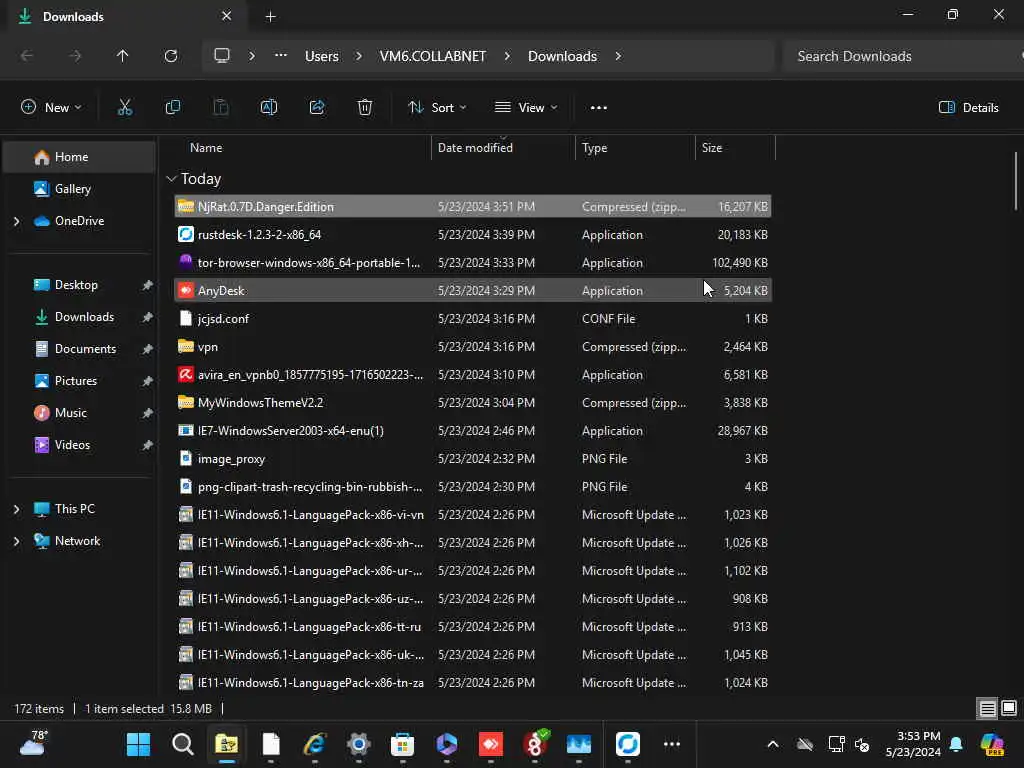The width and height of the screenshot is (1024, 768).
Task: Click the vertical scrollbar of file list
Action: (x=1016, y=181)
